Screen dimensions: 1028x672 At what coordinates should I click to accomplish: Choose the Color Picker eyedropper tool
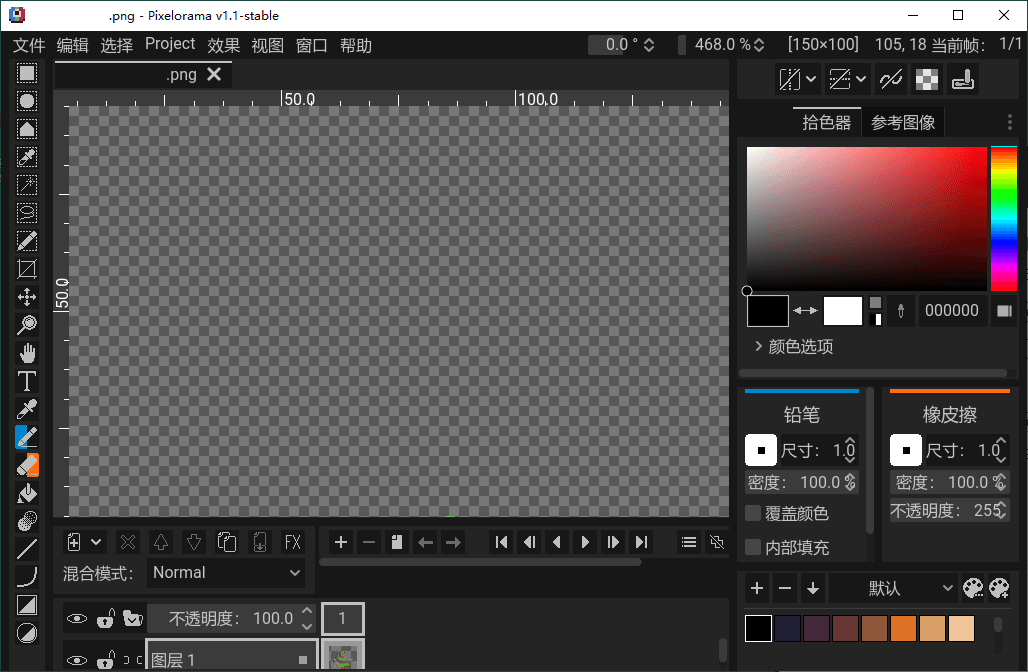(x=26, y=408)
